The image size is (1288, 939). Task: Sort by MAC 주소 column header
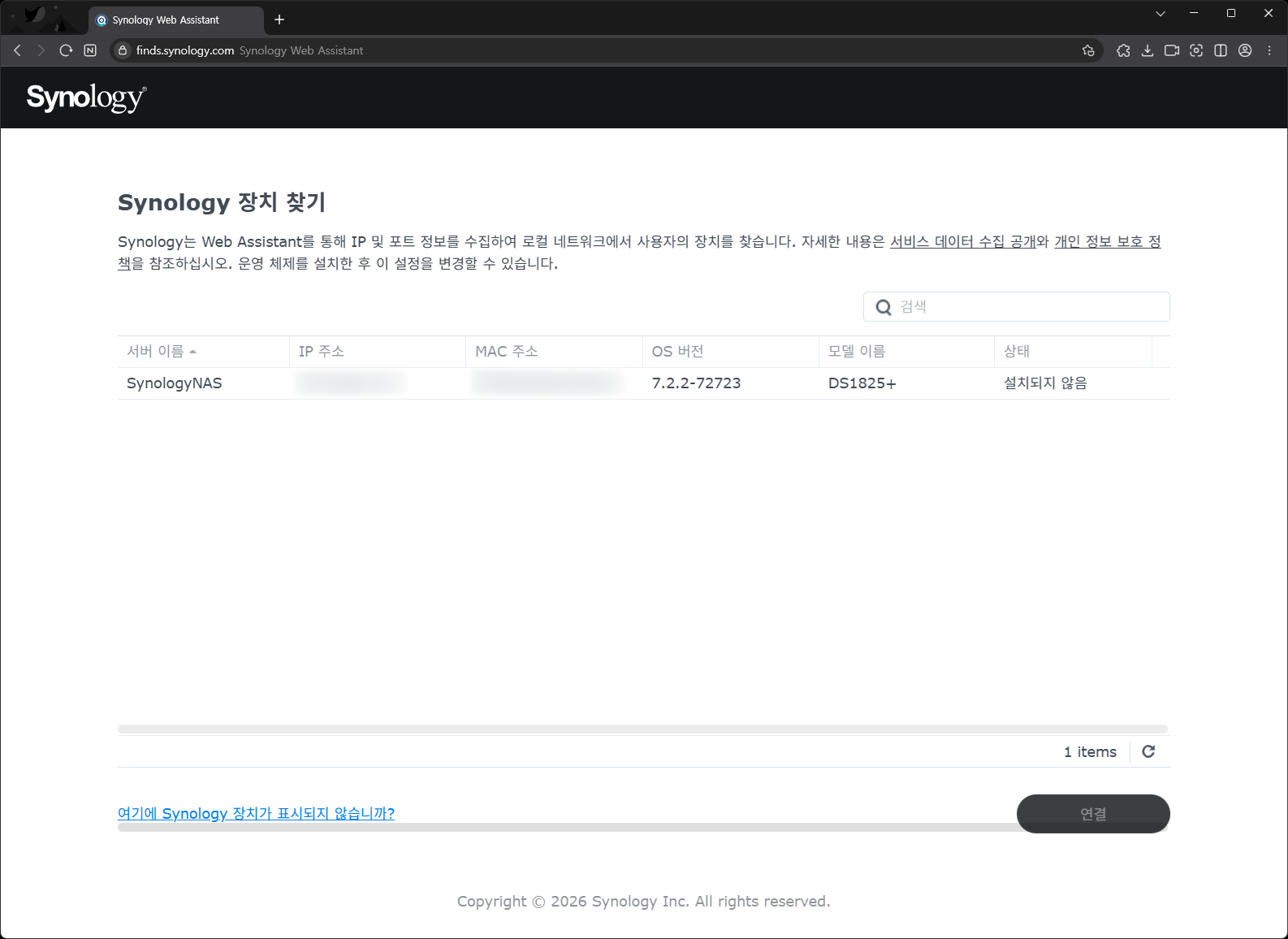click(x=554, y=352)
